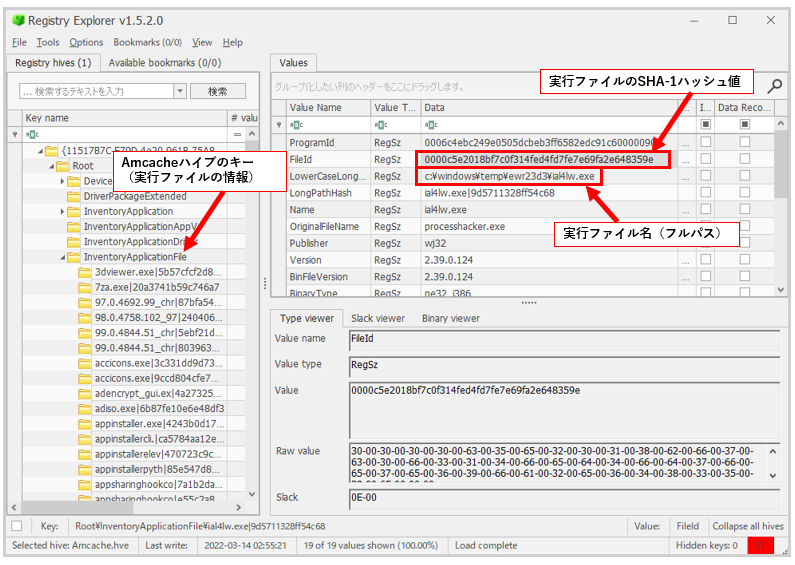Viewport: 795px width, 565px height.
Task: Select the appsharinghookco|7a1b2da key folder
Action: click(159, 484)
